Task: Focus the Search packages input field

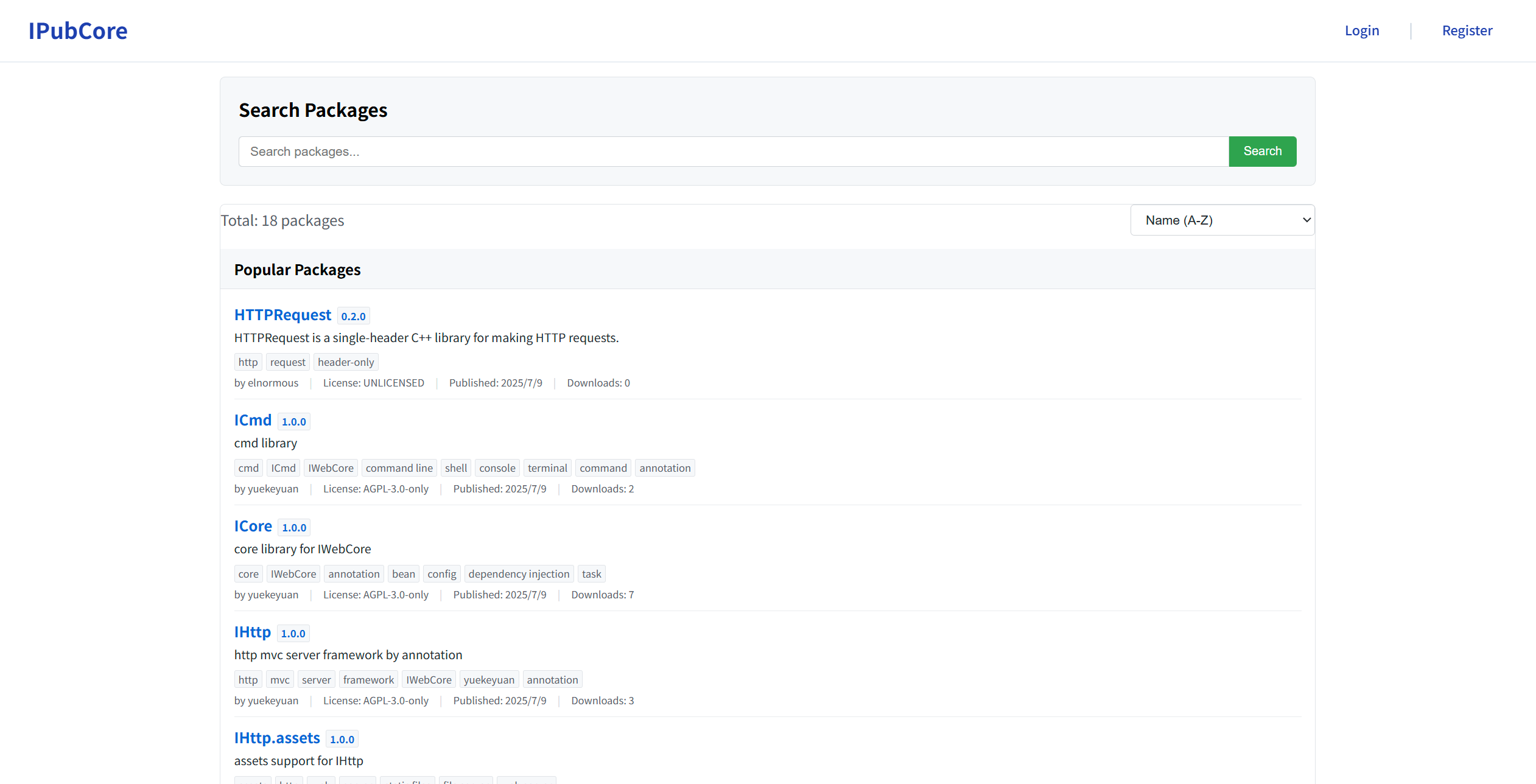Action: (x=733, y=152)
